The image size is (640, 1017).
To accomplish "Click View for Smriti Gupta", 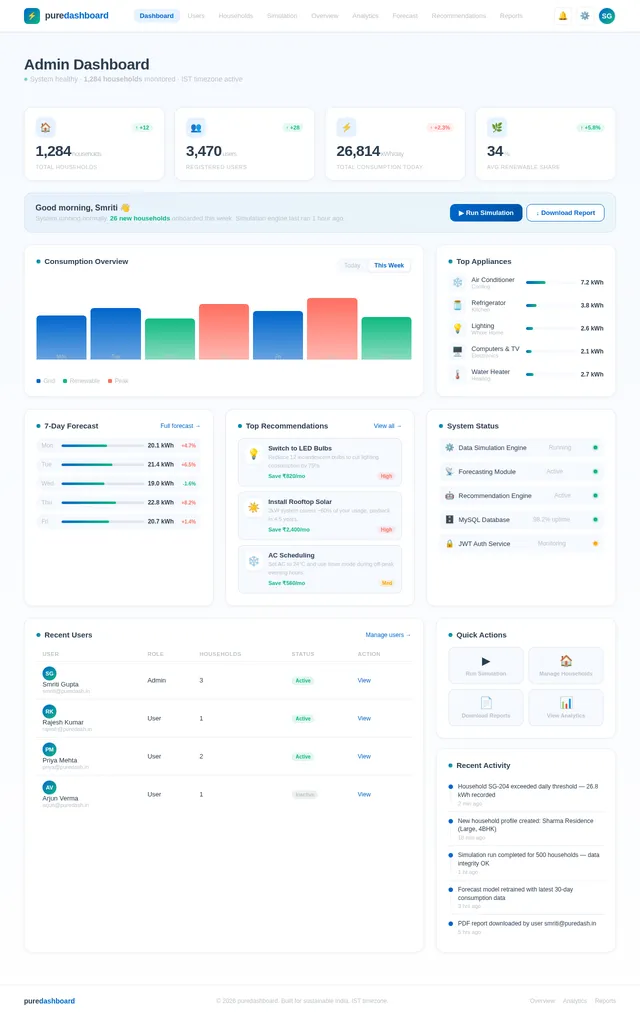I will click(x=364, y=680).
